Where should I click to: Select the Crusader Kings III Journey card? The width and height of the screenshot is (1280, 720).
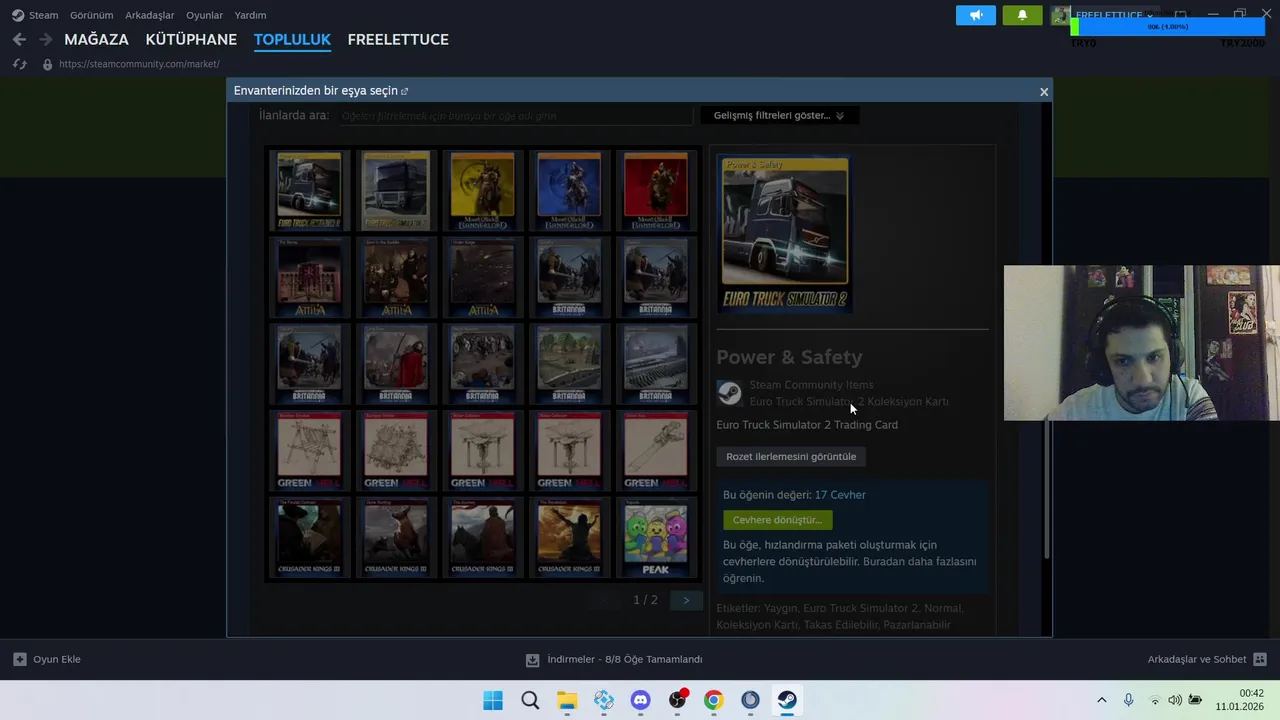(483, 537)
